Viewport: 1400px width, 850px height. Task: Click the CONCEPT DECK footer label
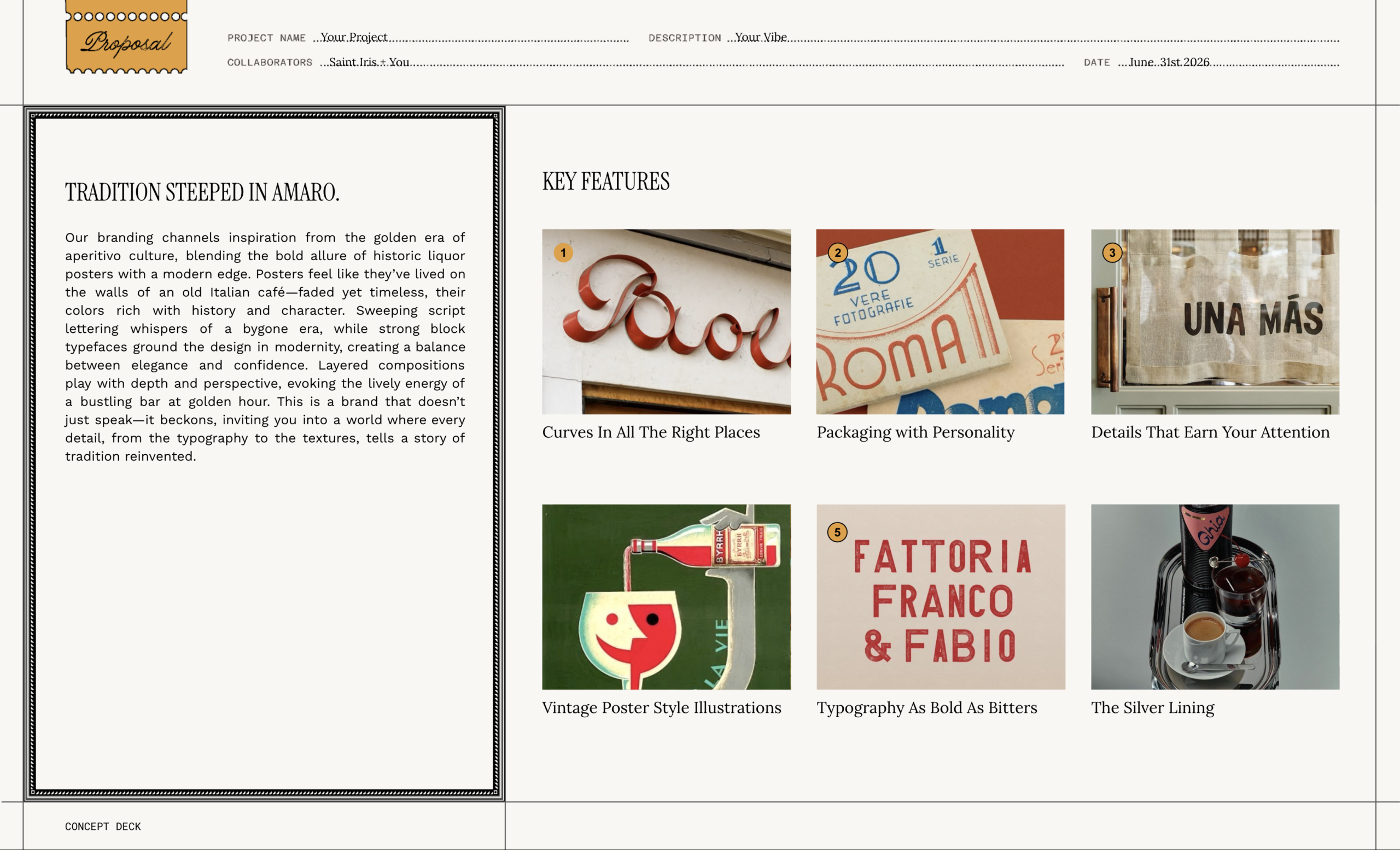(103, 826)
